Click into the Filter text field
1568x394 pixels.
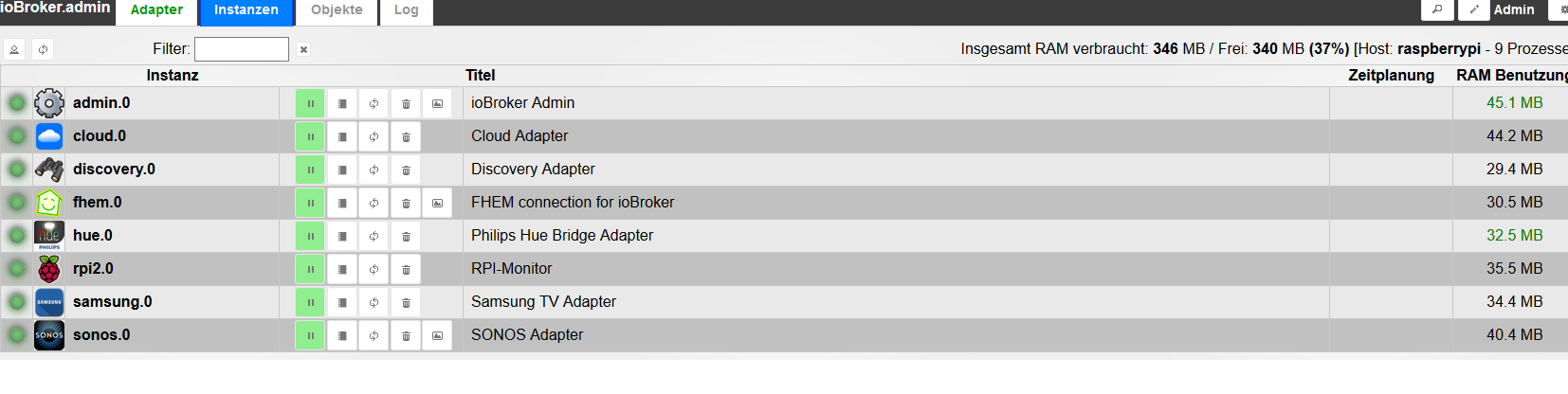[x=242, y=49]
